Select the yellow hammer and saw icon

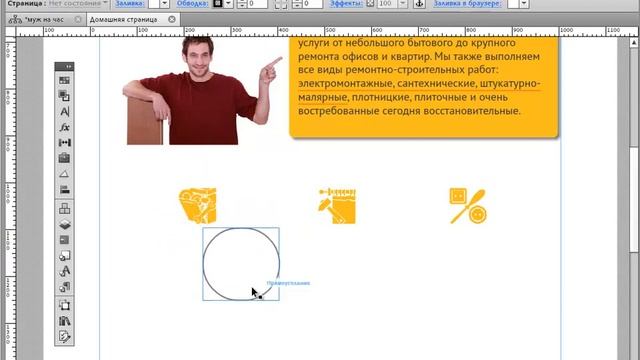tap(337, 205)
